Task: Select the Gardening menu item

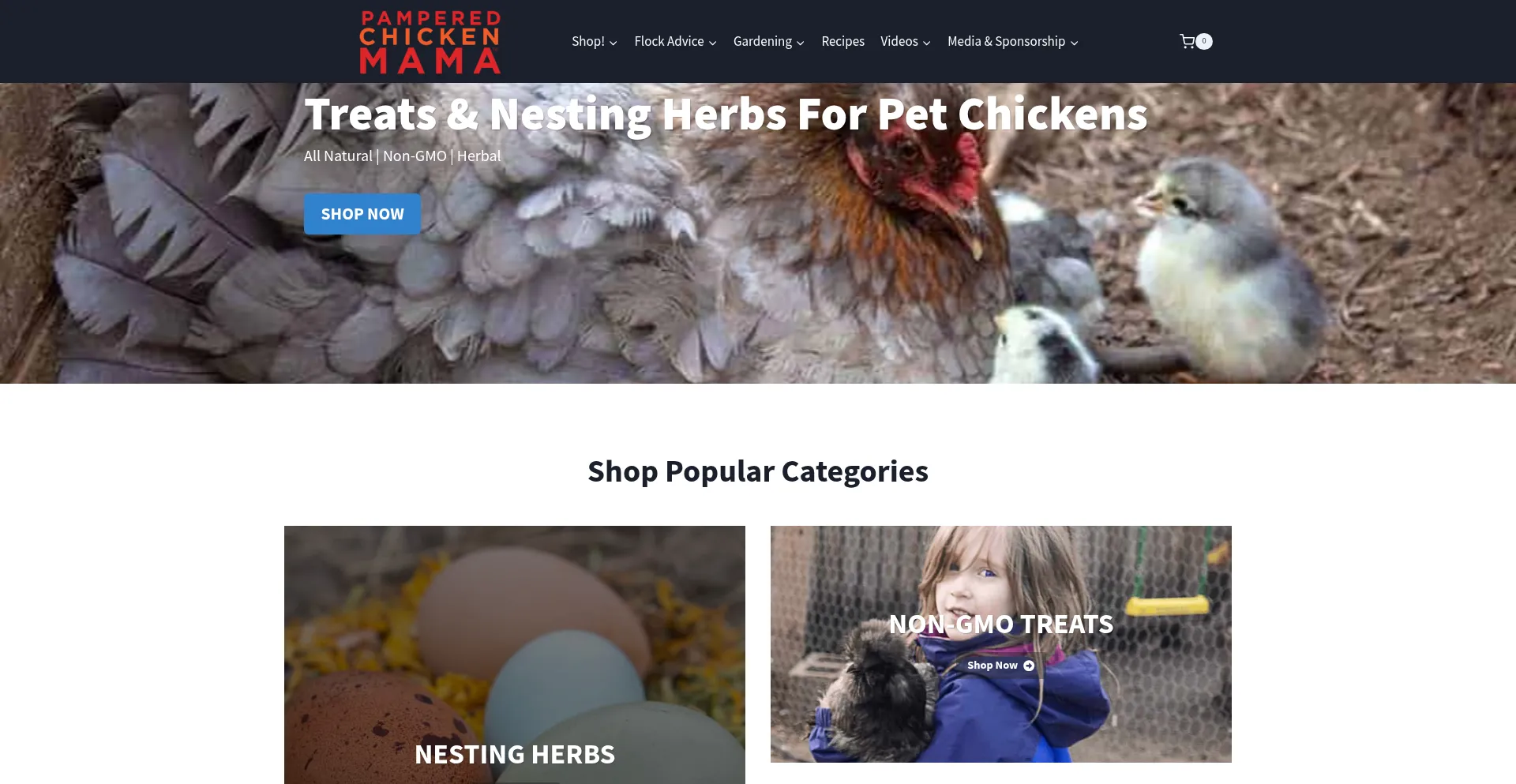Action: click(762, 41)
